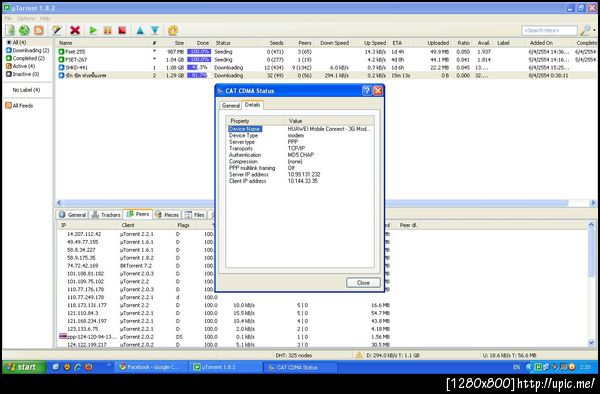Screen dimensions: 600x394
Task: Move torrent up the queue with the up arrow
Action: (x=140, y=30)
